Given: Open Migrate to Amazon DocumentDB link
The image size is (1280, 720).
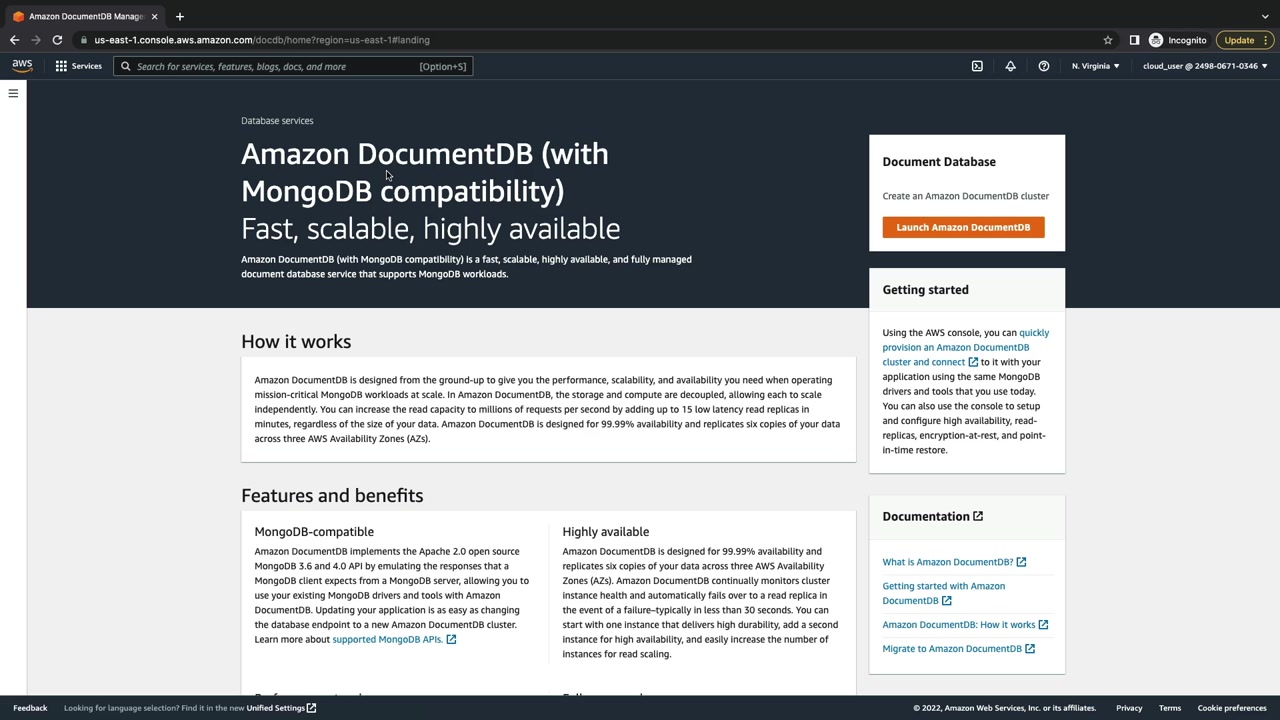Looking at the screenshot, I should pyautogui.click(x=958, y=649).
